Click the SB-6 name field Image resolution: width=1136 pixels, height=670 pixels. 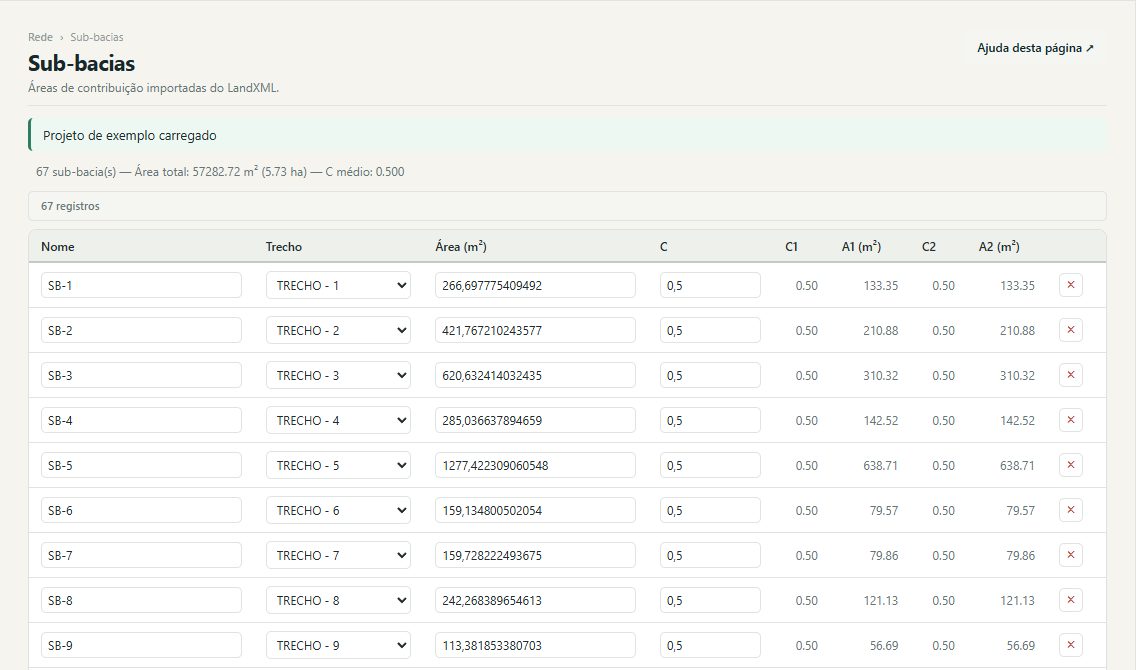pyautogui.click(x=141, y=510)
